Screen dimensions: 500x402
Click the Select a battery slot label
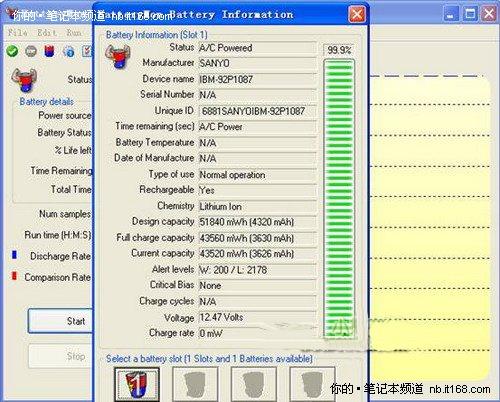(x=209, y=359)
